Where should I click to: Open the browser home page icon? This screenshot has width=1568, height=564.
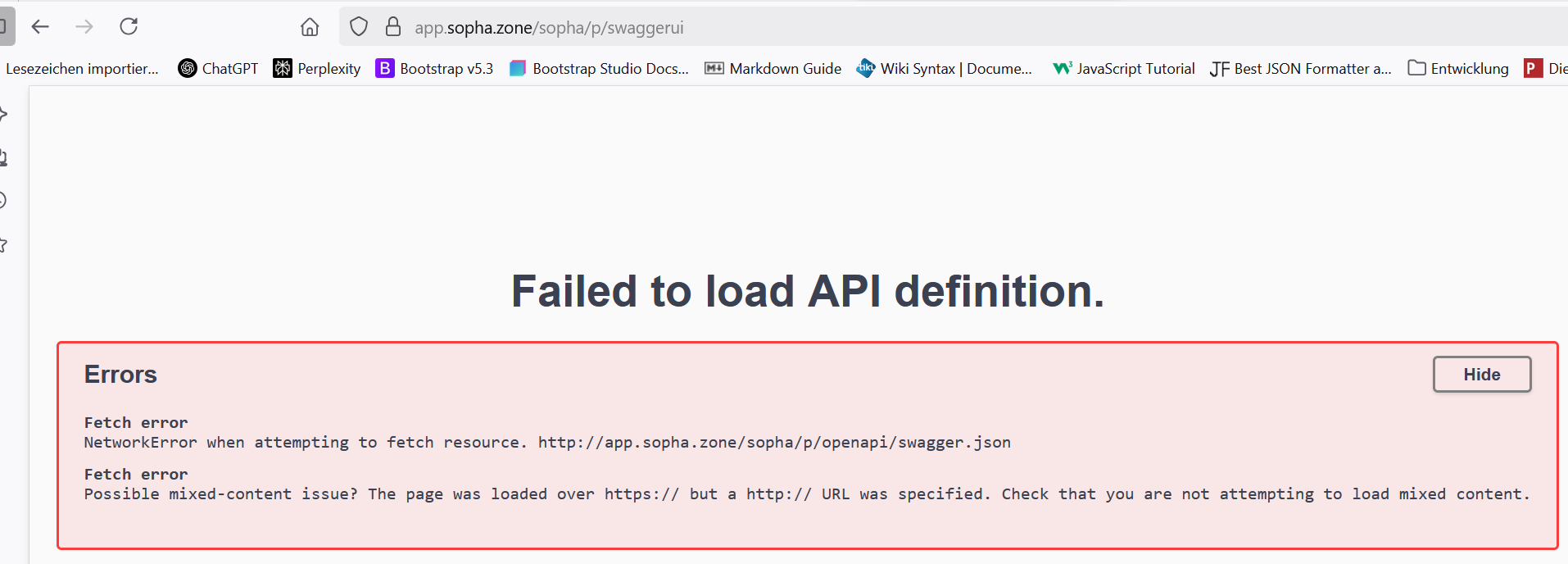click(310, 27)
